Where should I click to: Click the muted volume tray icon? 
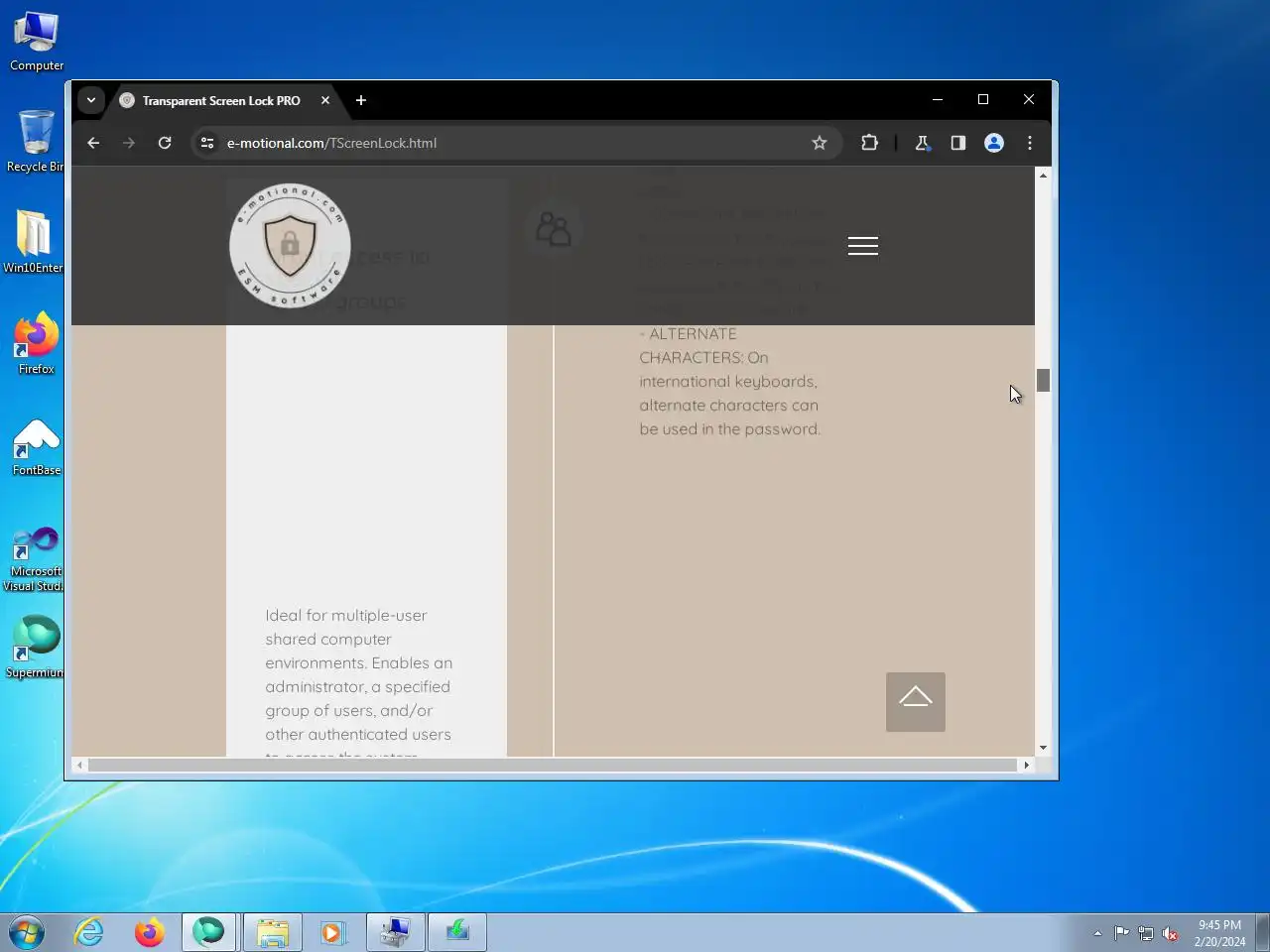(x=1171, y=933)
